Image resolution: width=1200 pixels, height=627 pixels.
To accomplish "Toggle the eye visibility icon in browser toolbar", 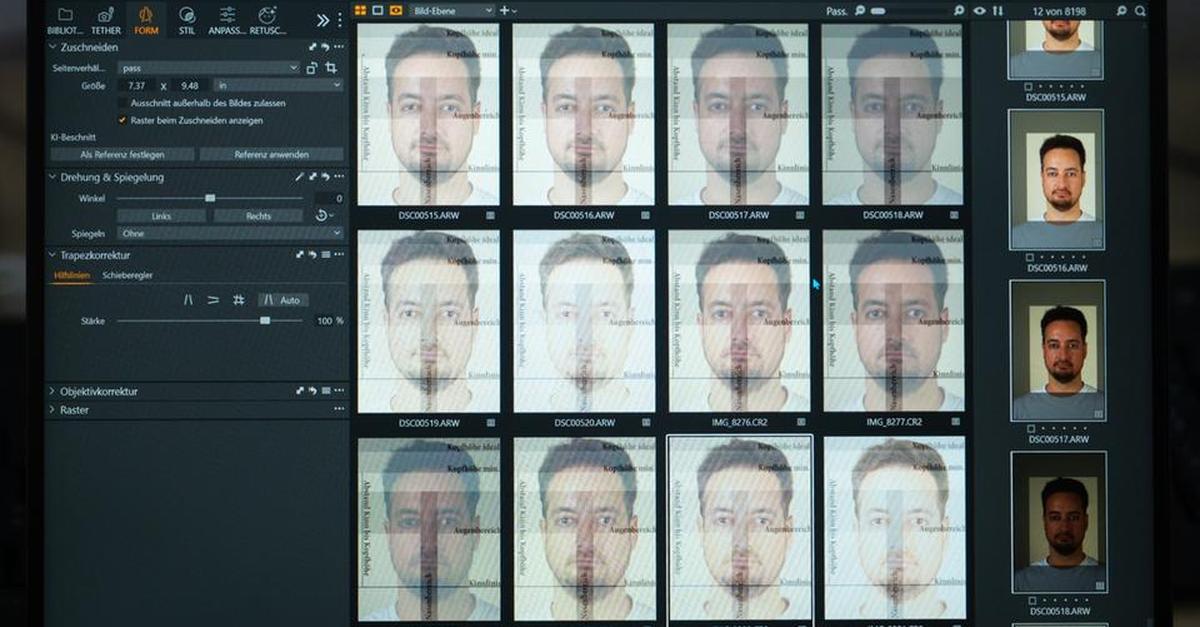I will 980,10.
